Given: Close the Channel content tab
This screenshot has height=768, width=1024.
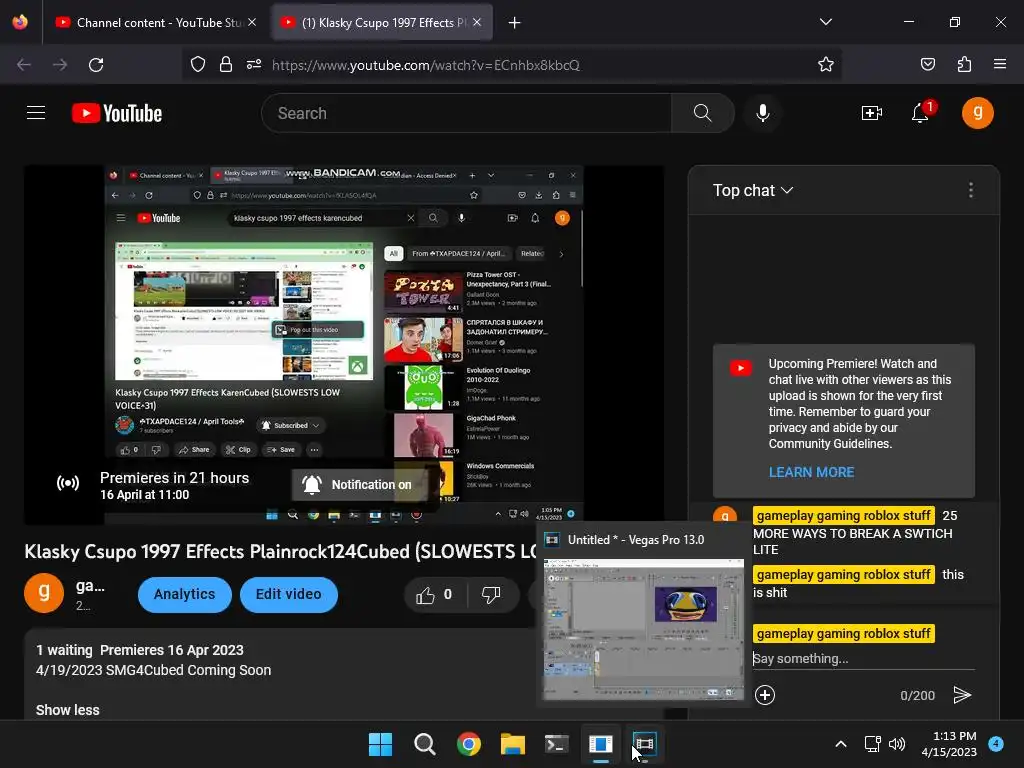Looking at the screenshot, I should (252, 22).
